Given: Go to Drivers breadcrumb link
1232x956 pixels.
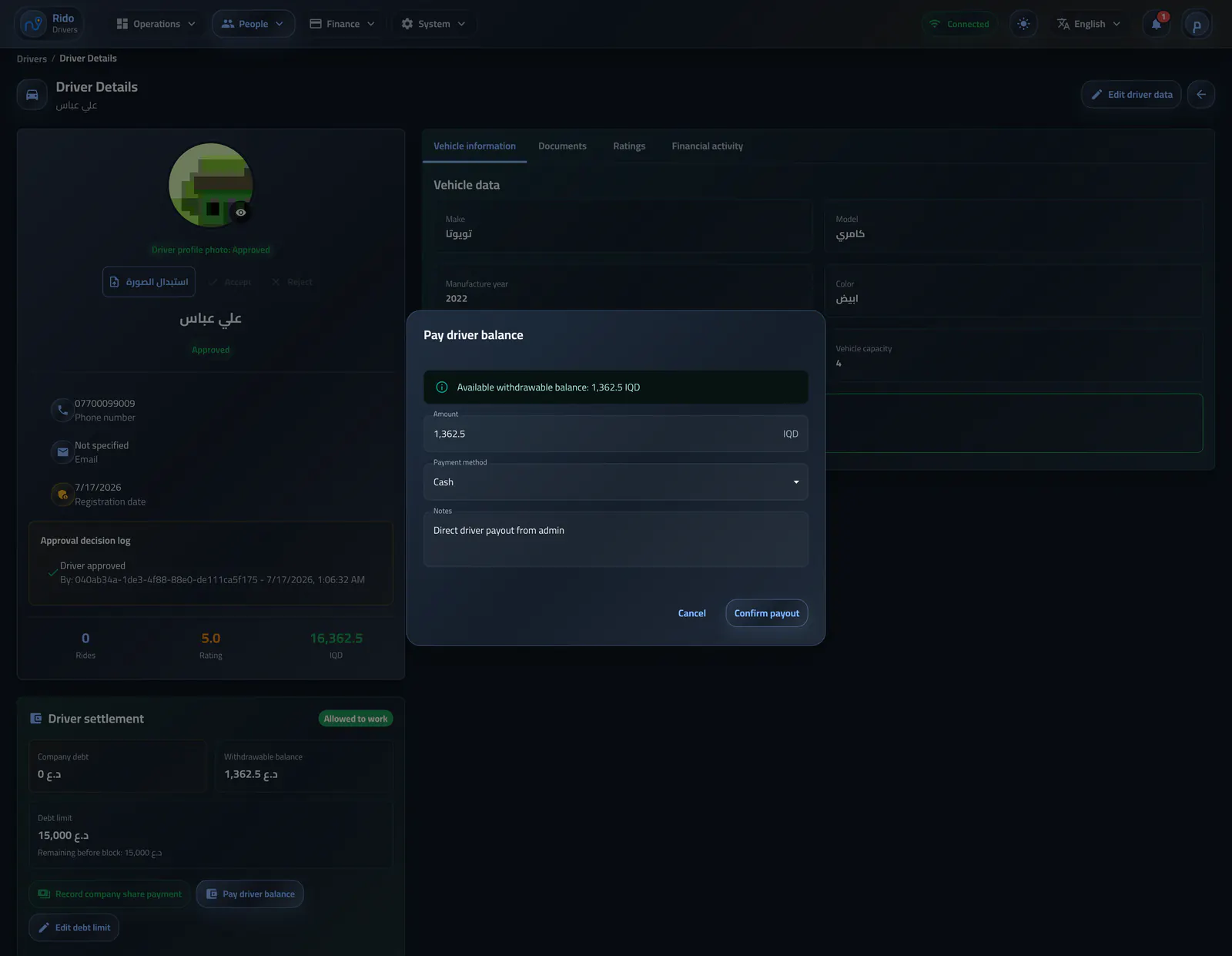Looking at the screenshot, I should coord(32,59).
